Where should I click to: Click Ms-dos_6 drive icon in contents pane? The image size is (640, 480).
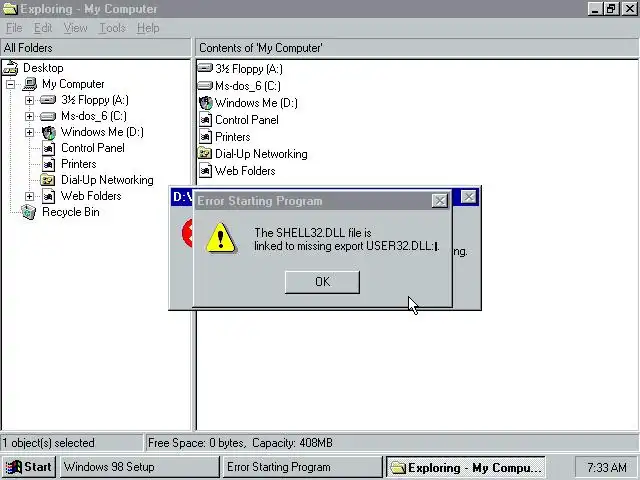[x=205, y=85]
